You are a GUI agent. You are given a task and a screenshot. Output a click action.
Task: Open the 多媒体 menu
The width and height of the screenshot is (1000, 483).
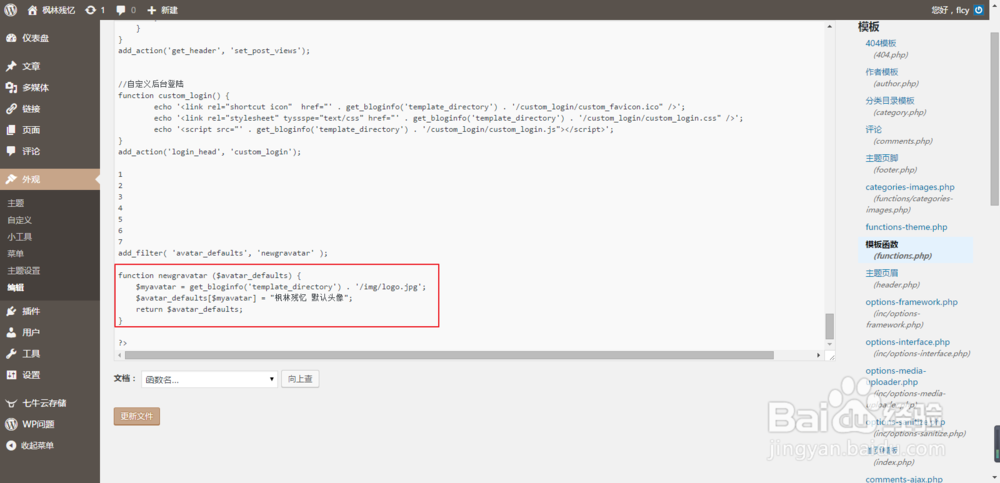pos(50,88)
